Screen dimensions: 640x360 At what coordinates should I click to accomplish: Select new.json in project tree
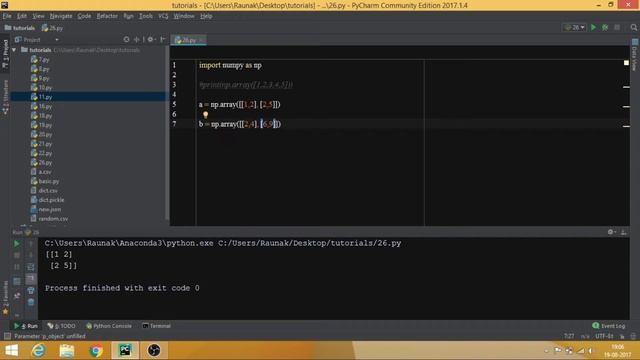(x=46, y=209)
